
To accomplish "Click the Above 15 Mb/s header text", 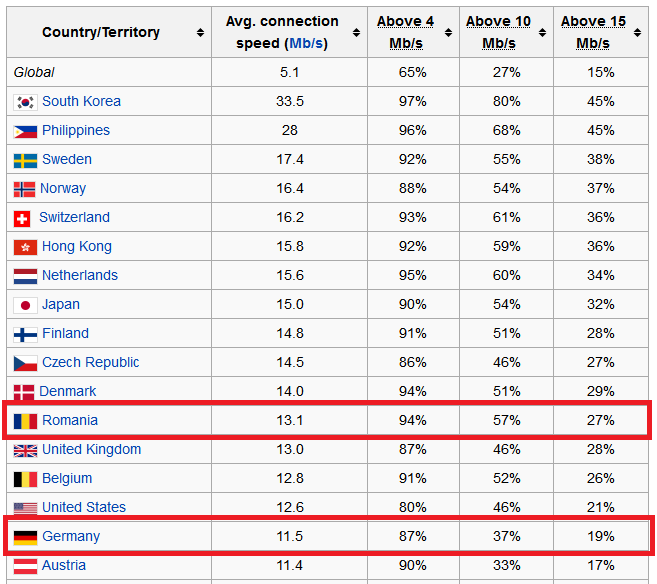I will click(x=593, y=32).
